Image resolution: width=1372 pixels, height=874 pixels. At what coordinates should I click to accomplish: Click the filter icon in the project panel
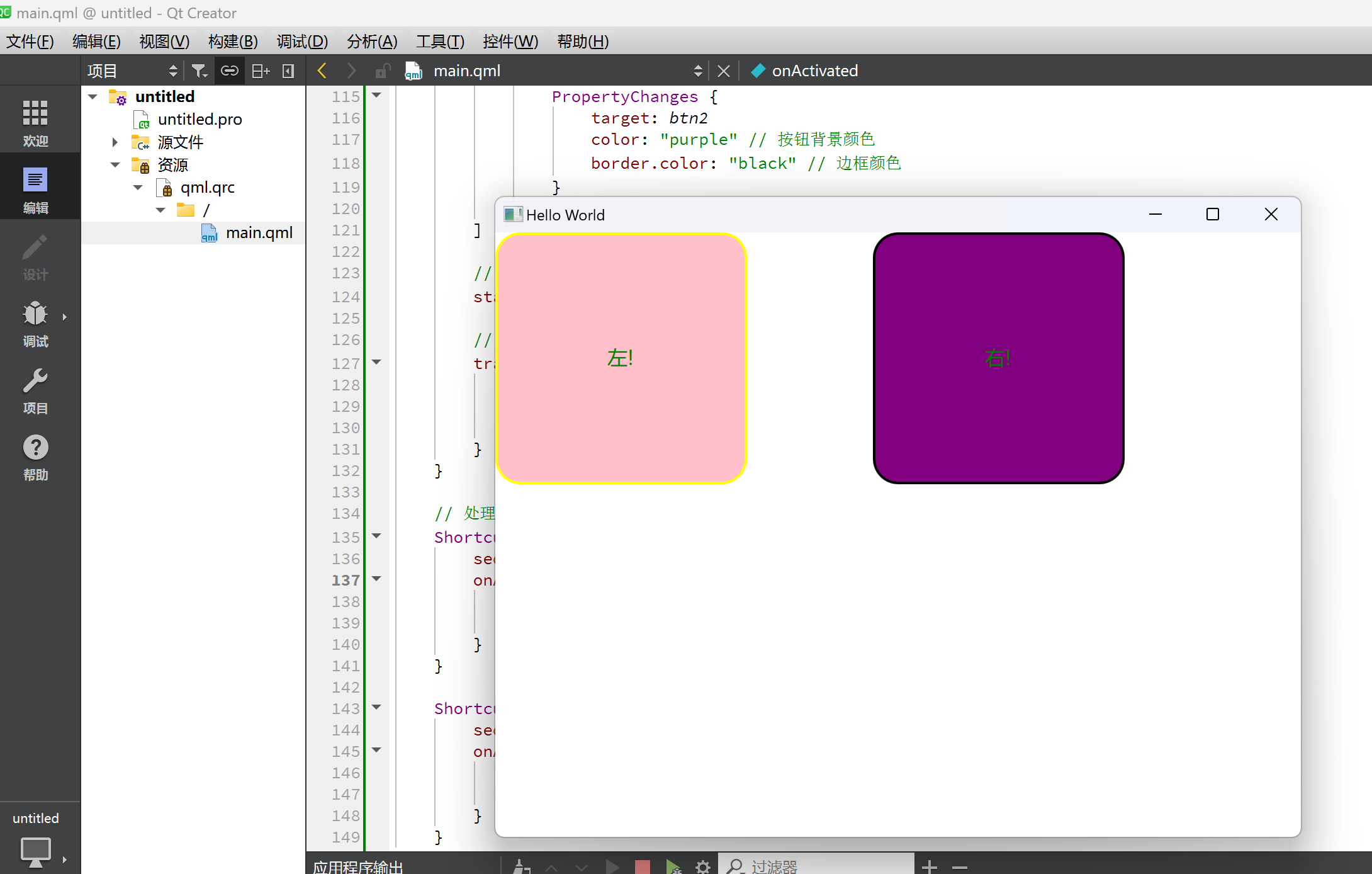200,70
